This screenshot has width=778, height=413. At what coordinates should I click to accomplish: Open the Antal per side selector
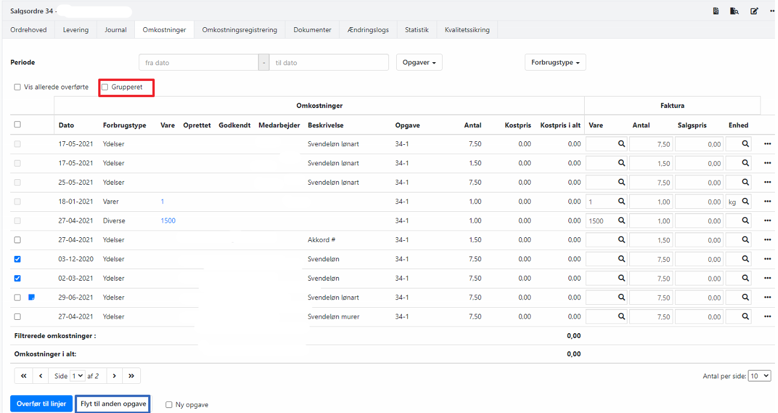point(759,376)
